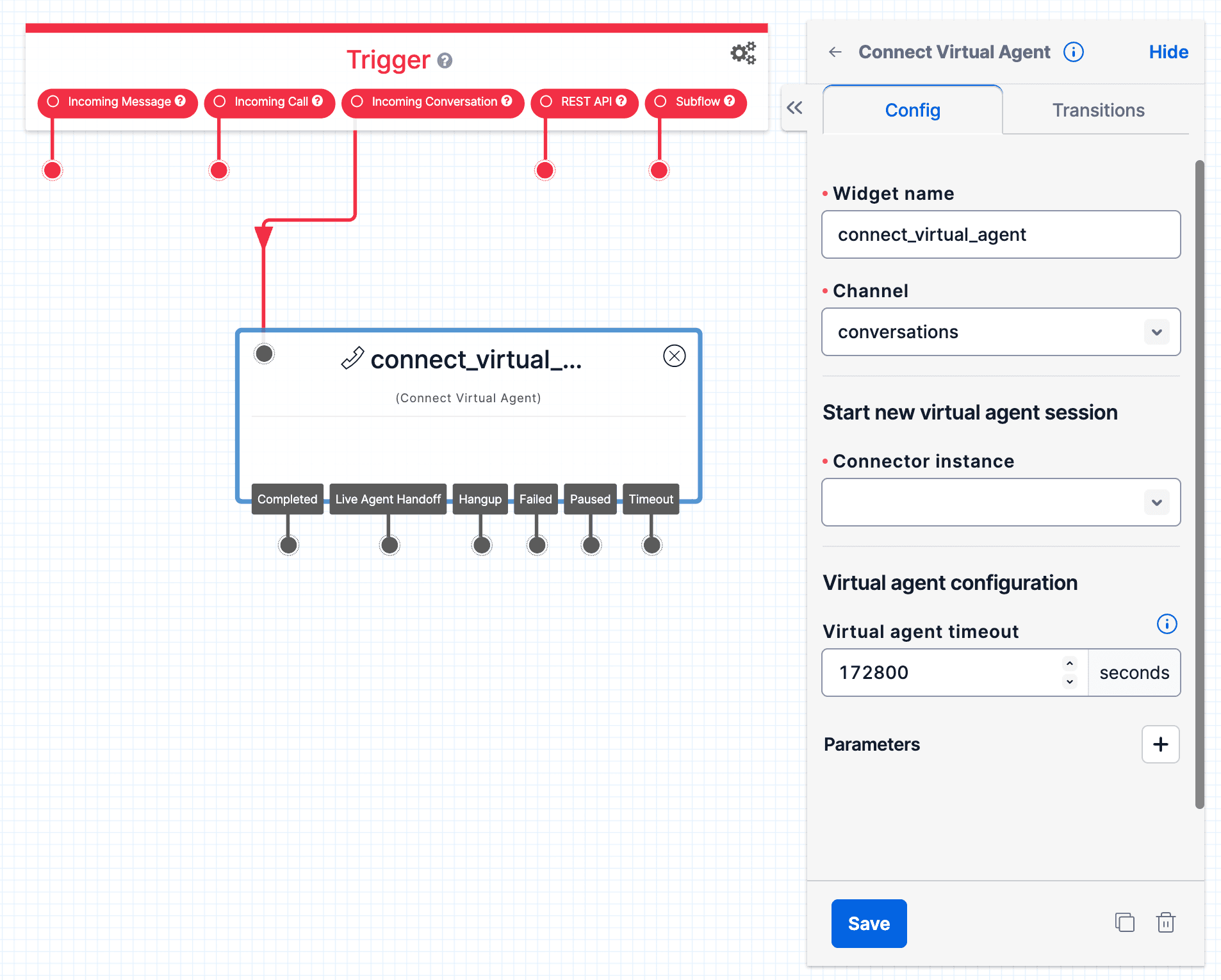Delete the widget with the trash icon

point(1166,922)
